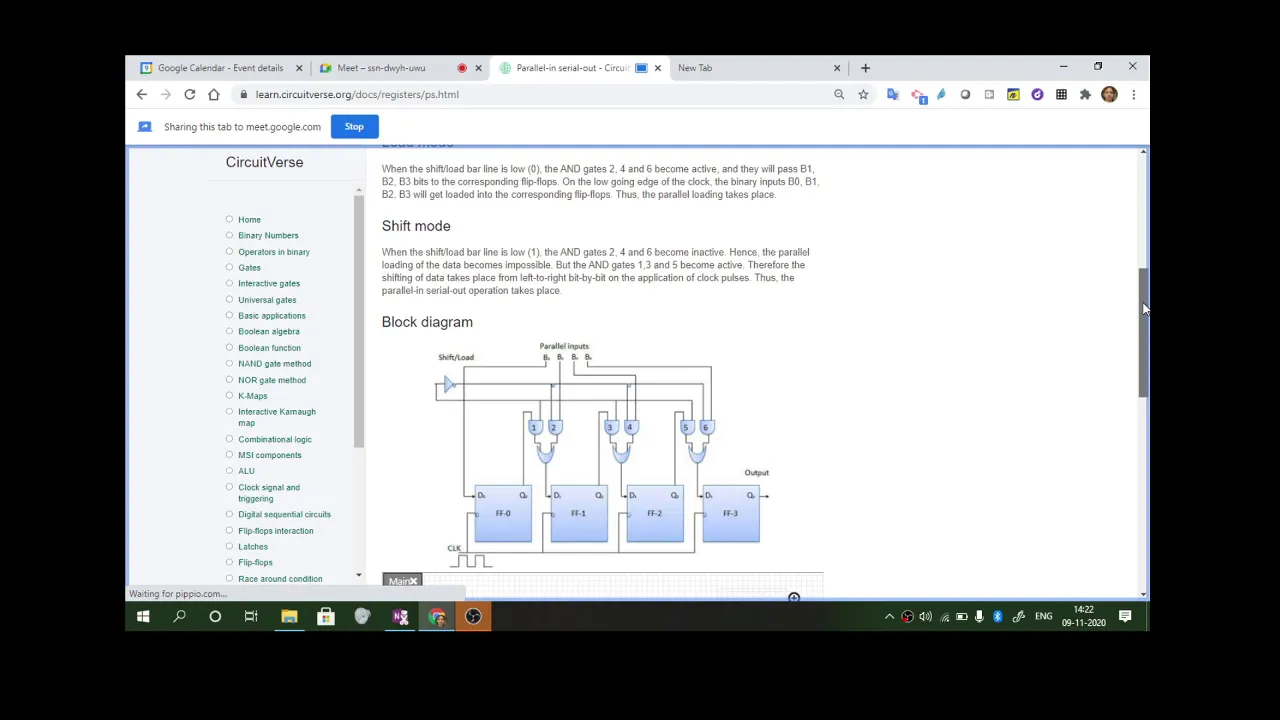Image resolution: width=1280 pixels, height=720 pixels.
Task: Open the Gates section
Action: 249,267
